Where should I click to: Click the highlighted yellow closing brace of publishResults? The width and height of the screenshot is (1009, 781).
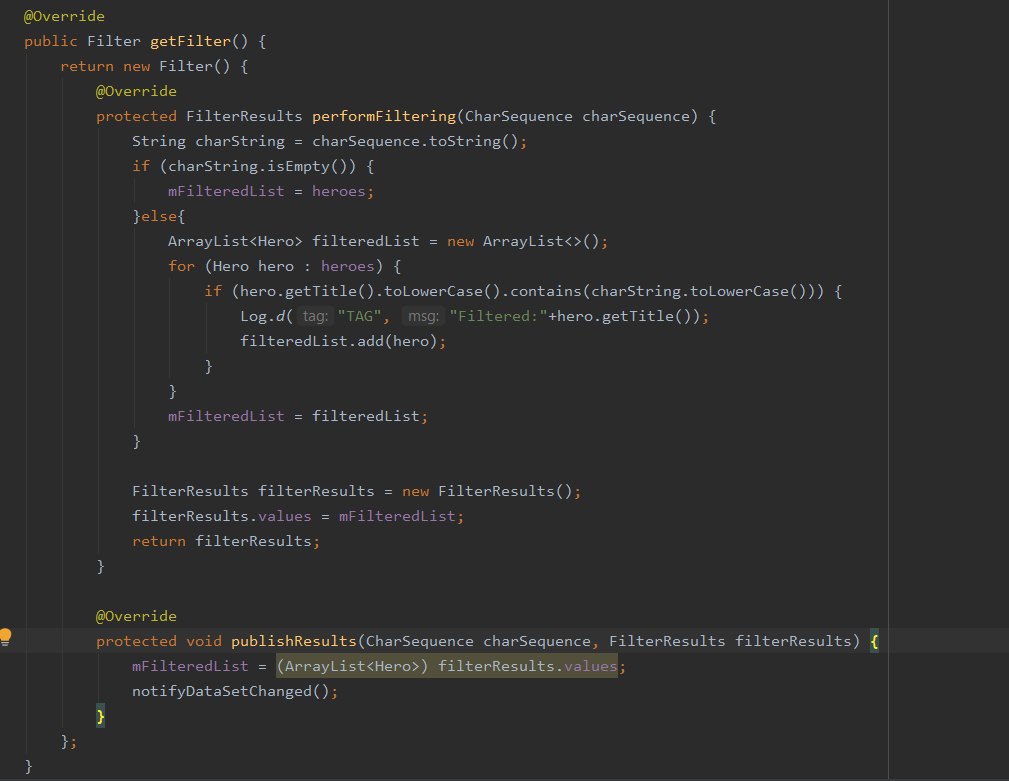[100, 717]
